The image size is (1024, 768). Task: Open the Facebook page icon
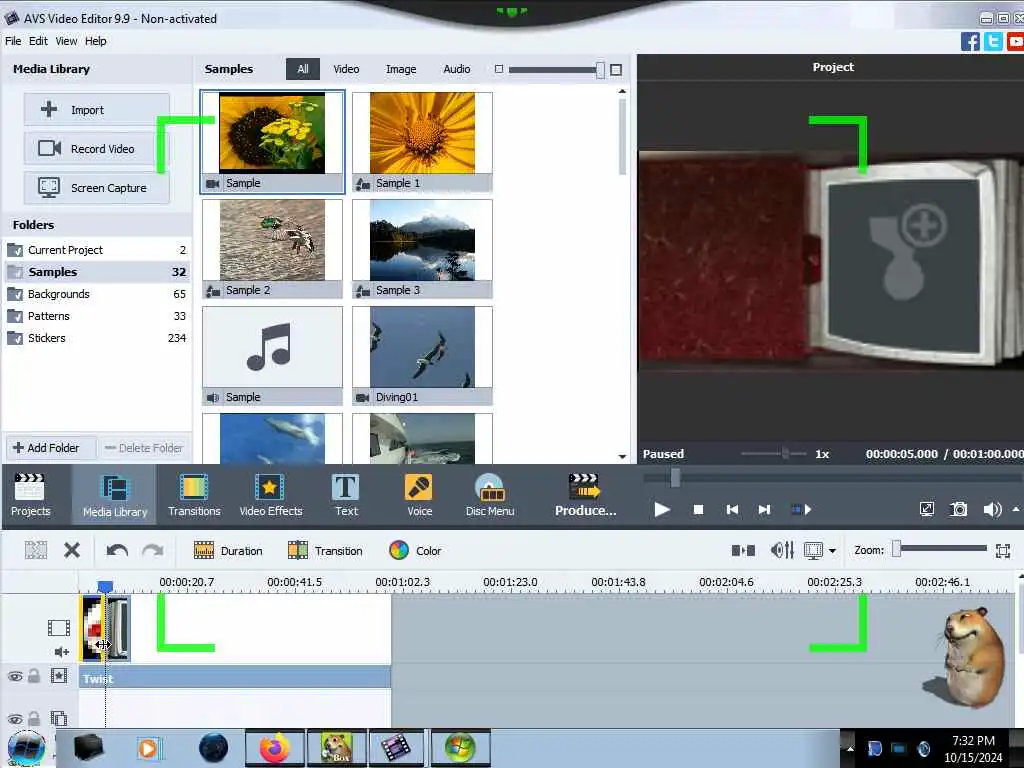click(x=970, y=41)
